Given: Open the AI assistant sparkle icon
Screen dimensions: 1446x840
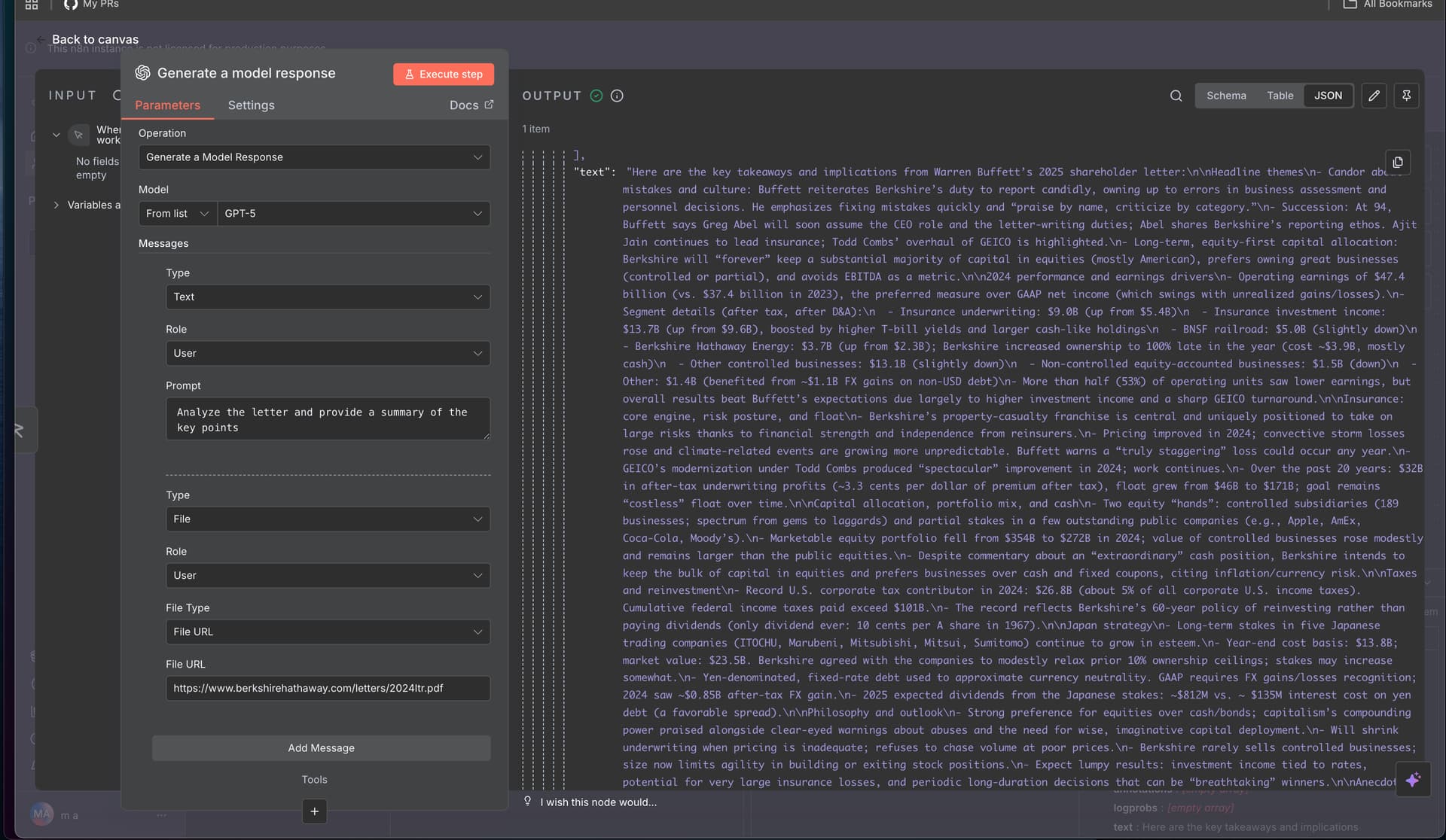Looking at the screenshot, I should pyautogui.click(x=1412, y=779).
